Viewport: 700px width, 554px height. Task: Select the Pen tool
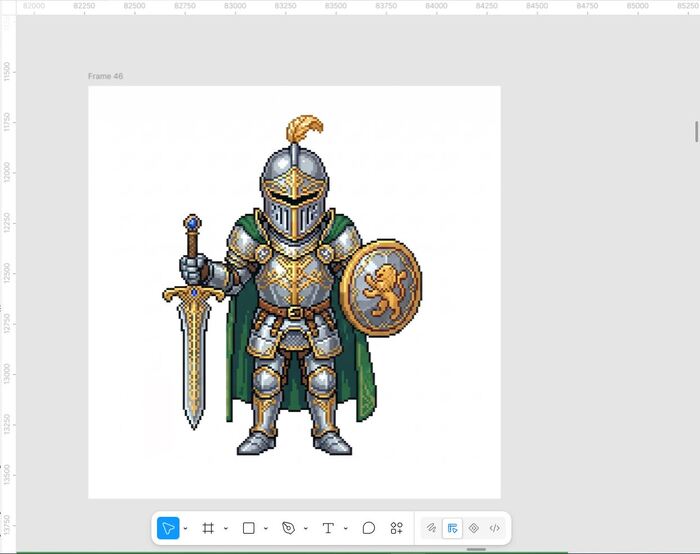pos(288,528)
